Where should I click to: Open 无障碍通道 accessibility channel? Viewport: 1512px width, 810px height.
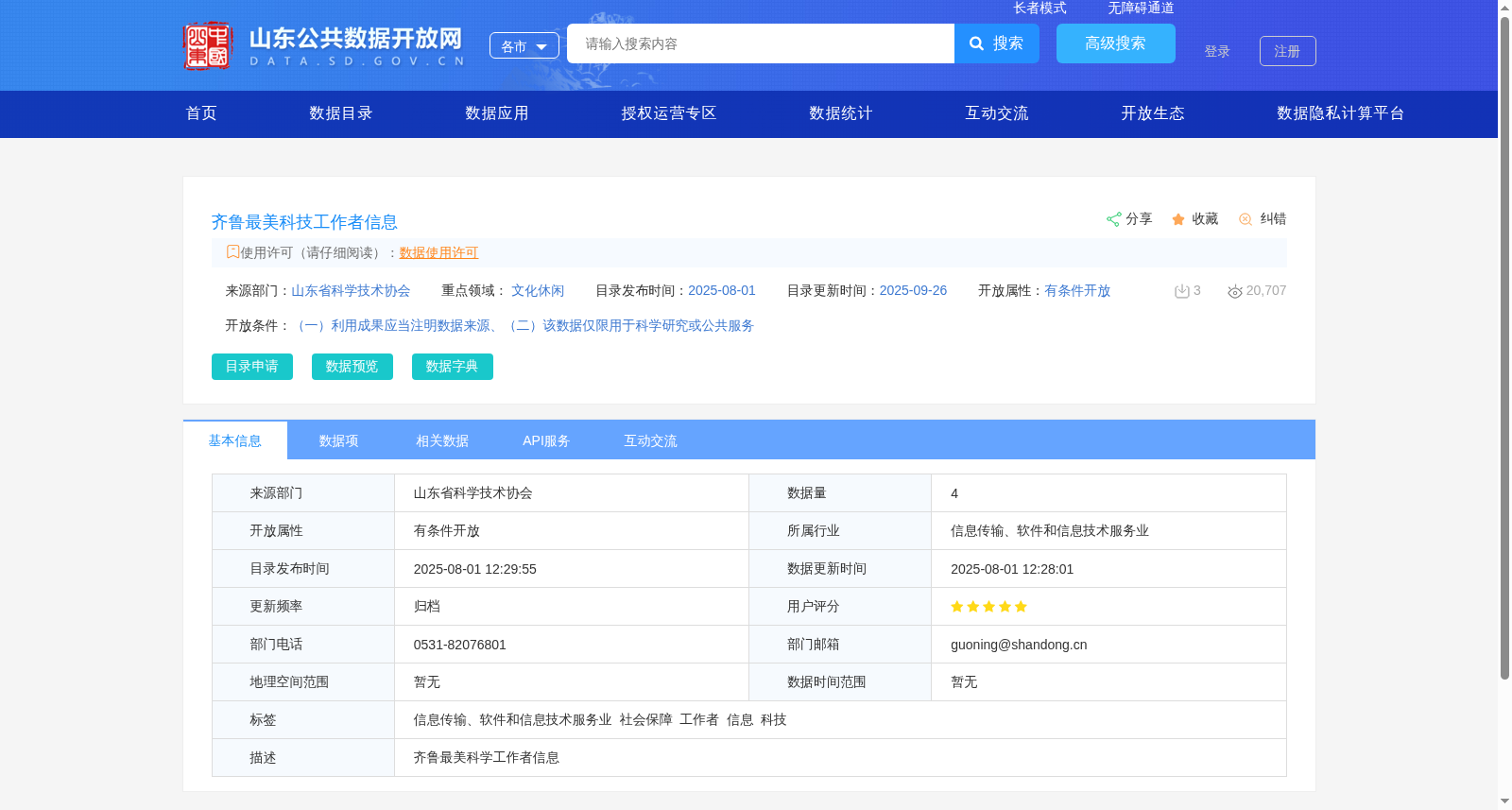(1141, 8)
